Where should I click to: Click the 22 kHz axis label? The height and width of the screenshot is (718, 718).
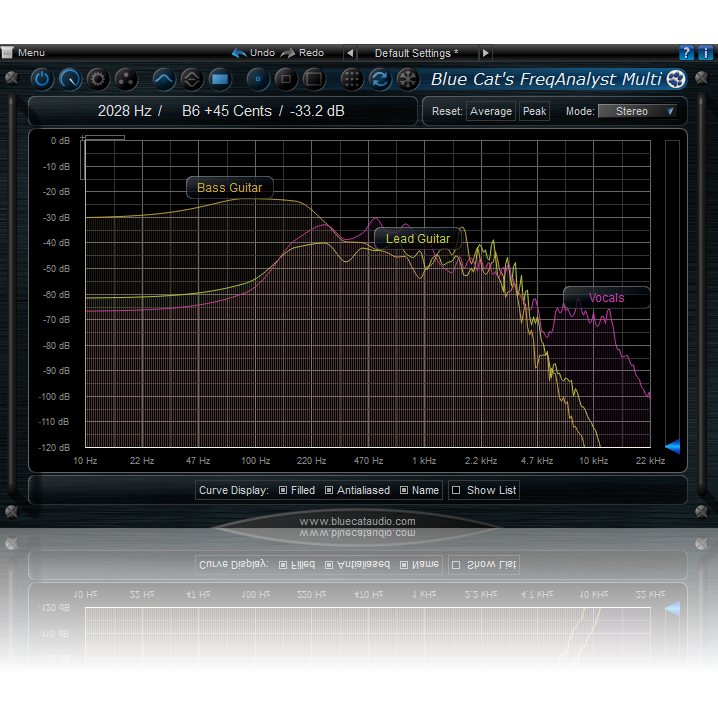[x=650, y=461]
